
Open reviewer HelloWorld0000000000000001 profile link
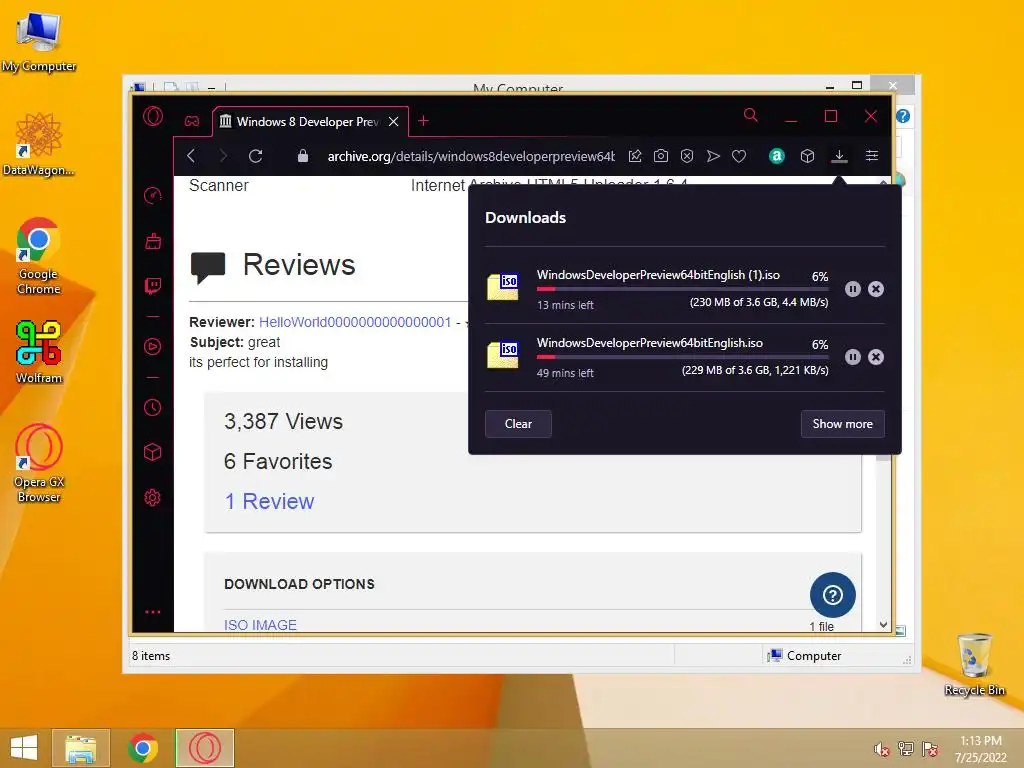click(355, 322)
